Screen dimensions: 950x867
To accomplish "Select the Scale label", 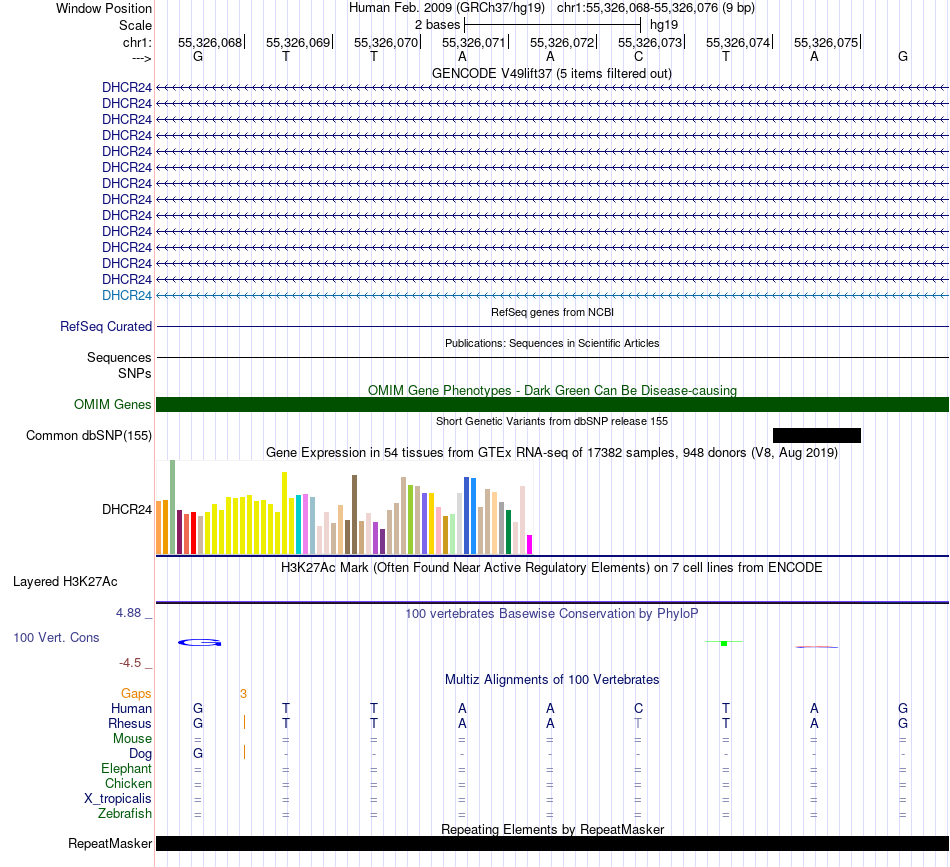I will (x=135, y=25).
